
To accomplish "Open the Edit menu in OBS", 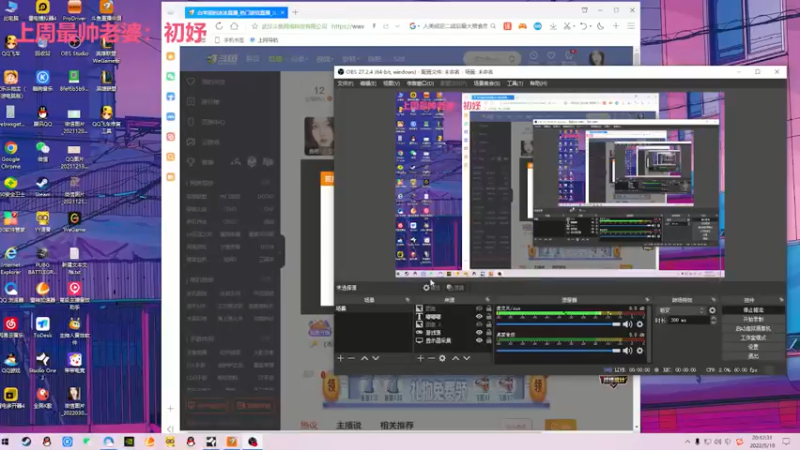I will (x=368, y=83).
